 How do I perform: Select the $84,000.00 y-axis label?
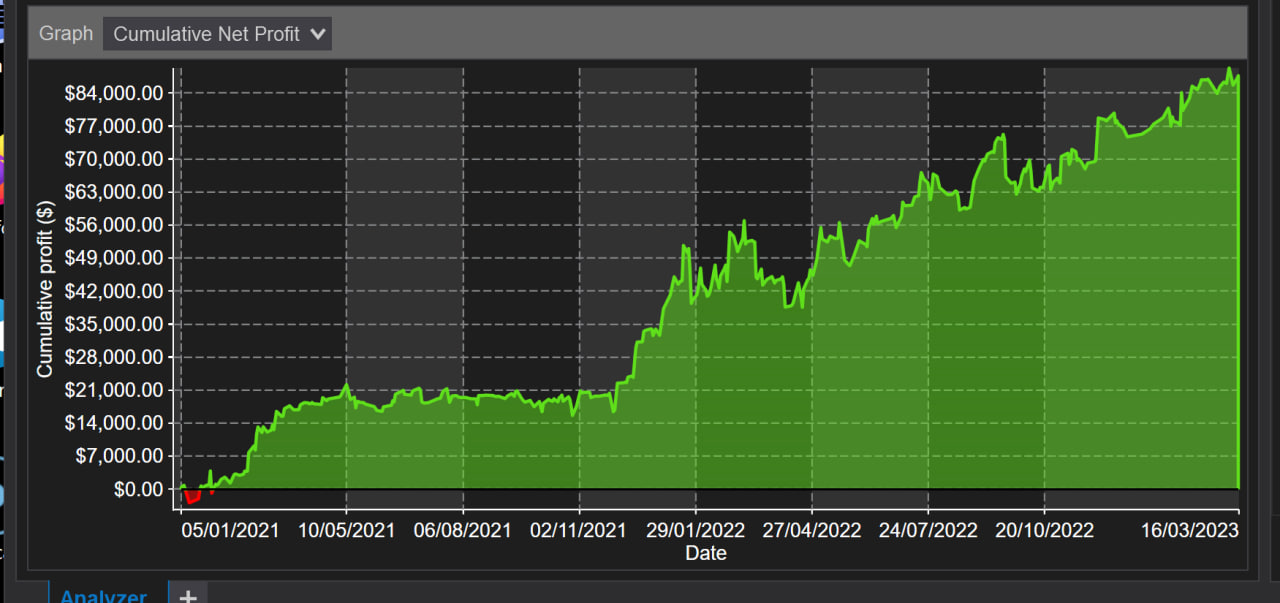tap(113, 93)
